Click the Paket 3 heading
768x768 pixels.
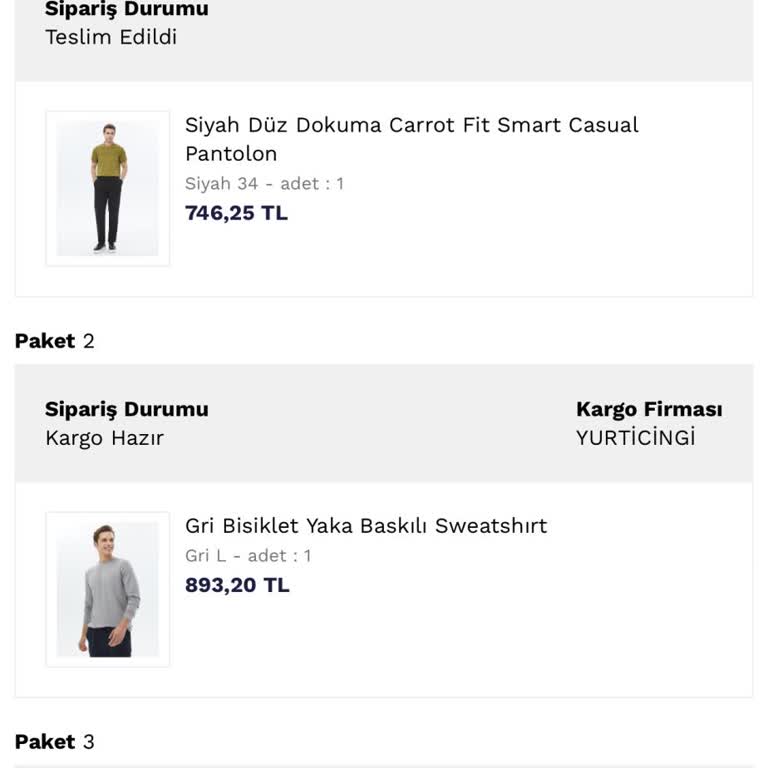(x=54, y=742)
